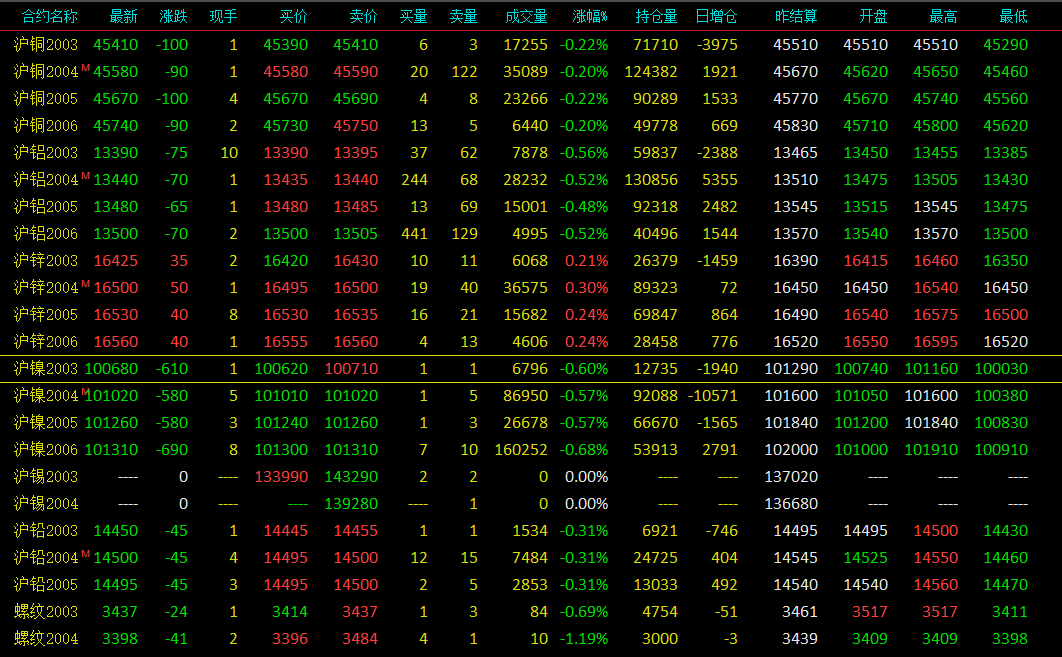Click the 开盘 column header
1062x657 pixels.
(873, 16)
